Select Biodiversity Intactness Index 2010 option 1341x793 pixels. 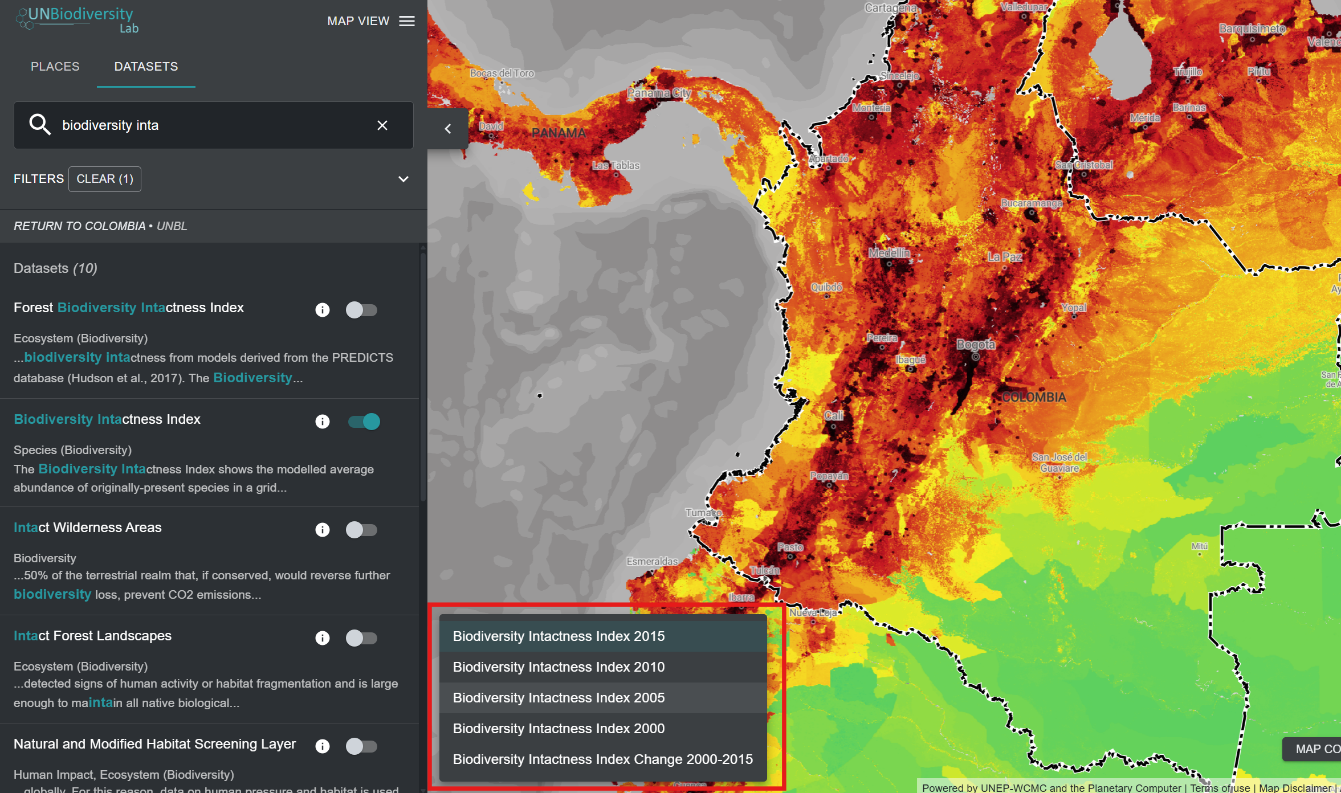tap(559, 667)
